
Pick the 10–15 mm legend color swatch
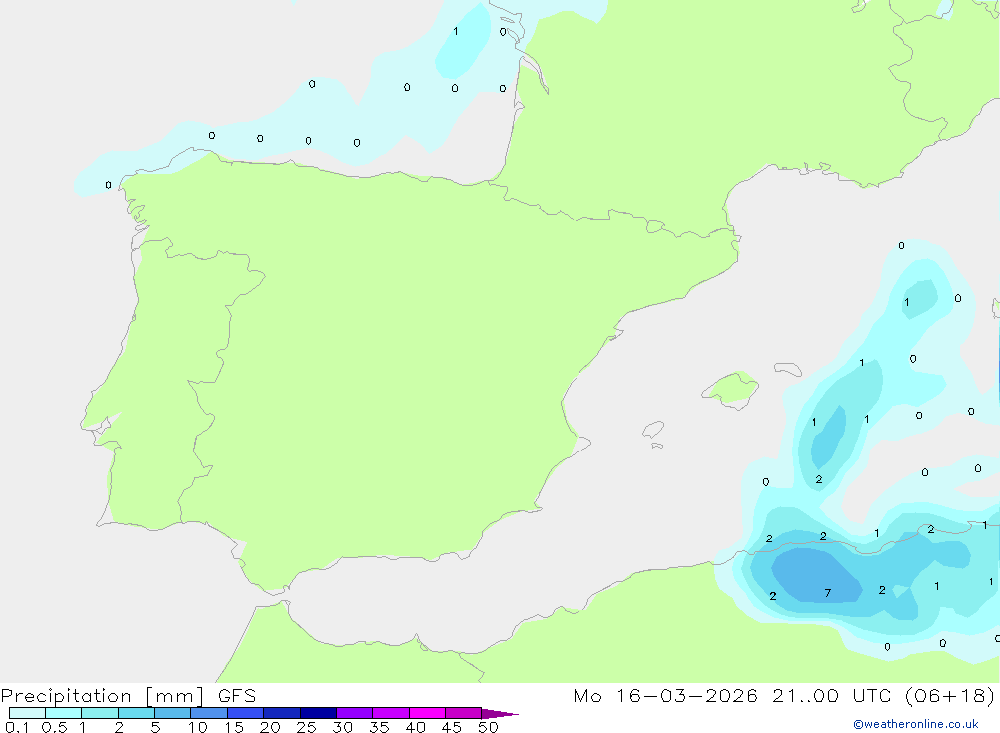pyautogui.click(x=209, y=713)
